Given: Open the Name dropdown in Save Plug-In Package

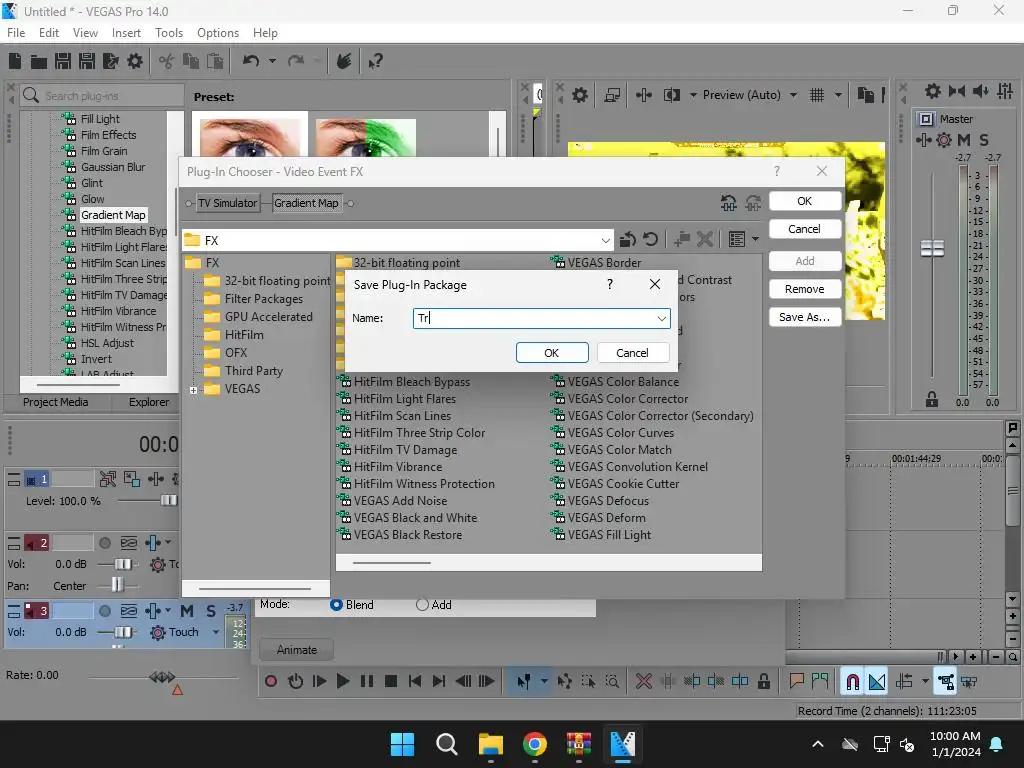Looking at the screenshot, I should pos(662,318).
